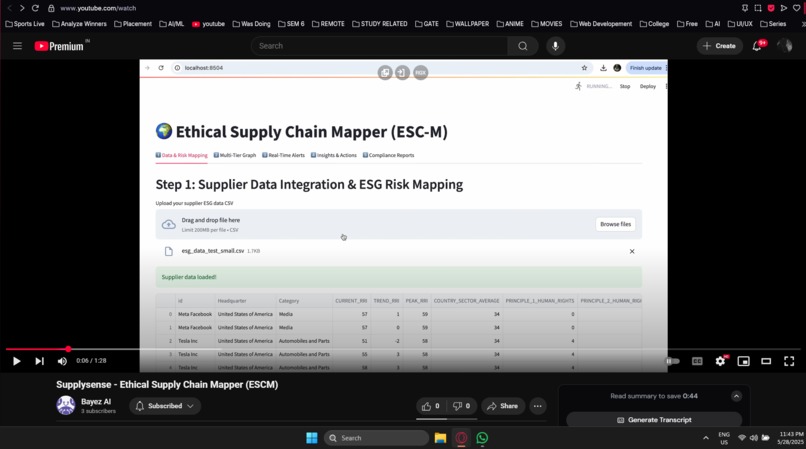Collapse the Read summary panel chevron

[737, 396]
